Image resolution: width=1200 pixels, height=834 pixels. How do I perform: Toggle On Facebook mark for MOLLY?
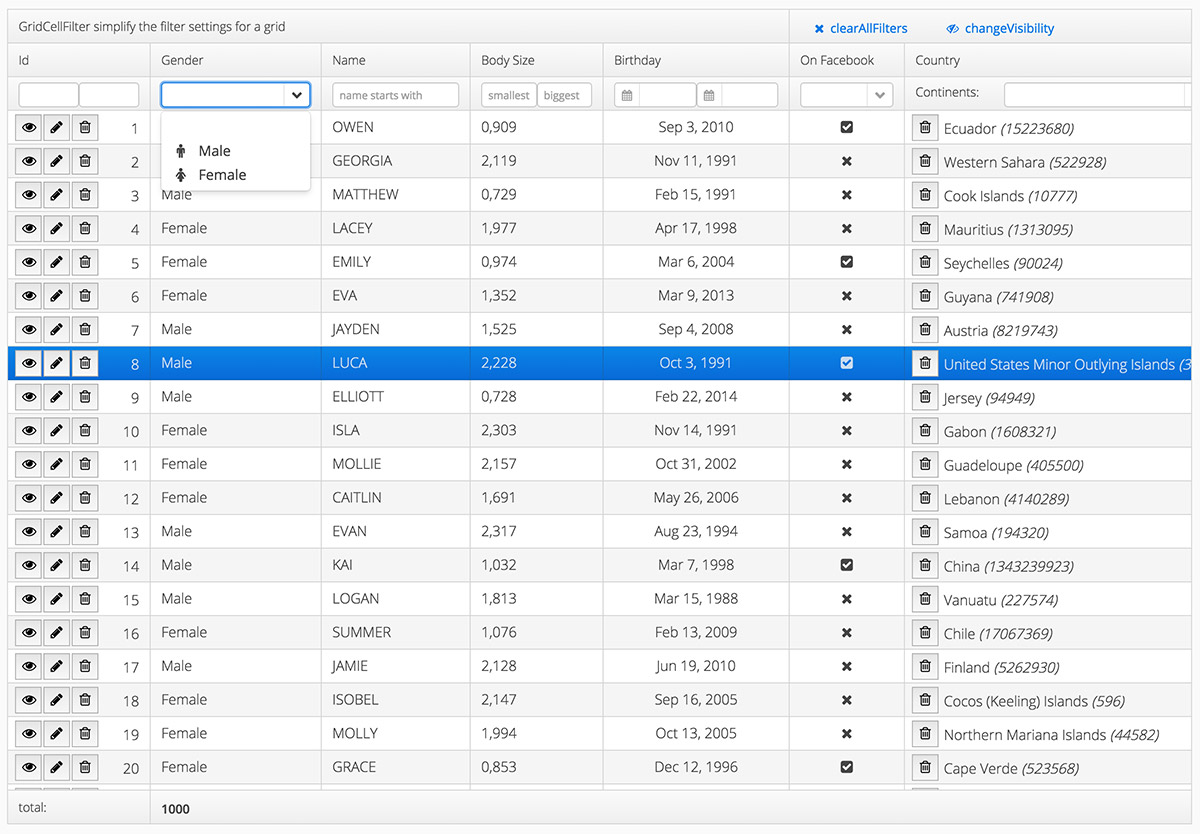click(x=847, y=734)
